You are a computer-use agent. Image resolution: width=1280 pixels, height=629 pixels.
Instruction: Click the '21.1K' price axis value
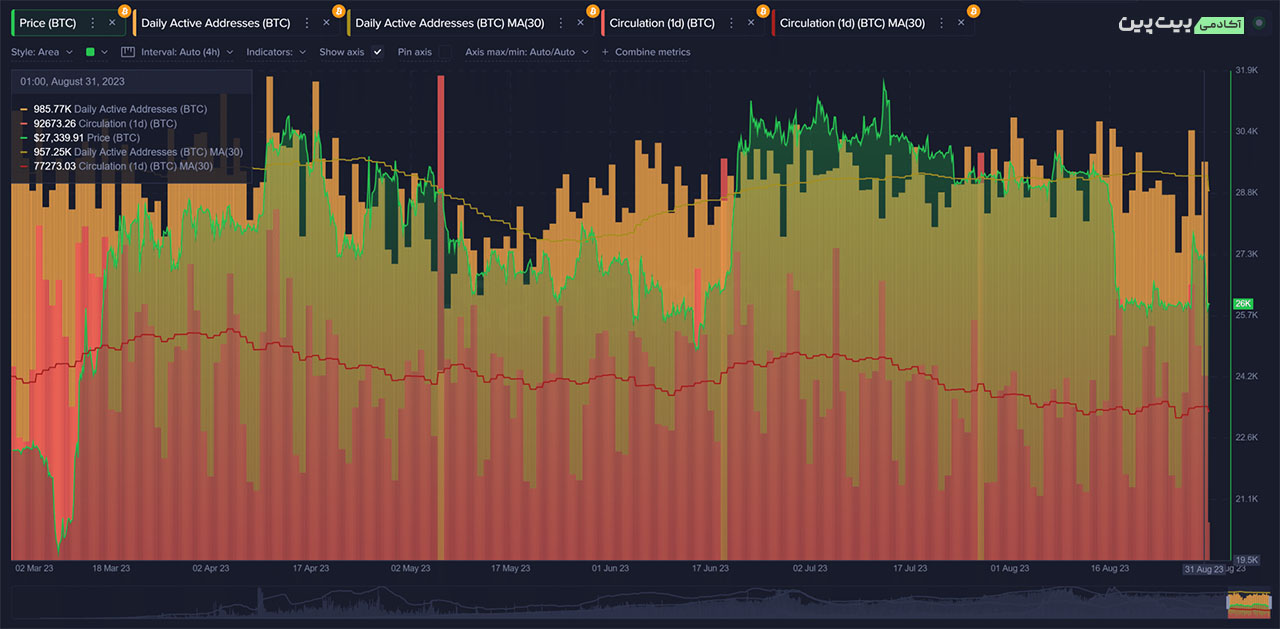(1246, 499)
